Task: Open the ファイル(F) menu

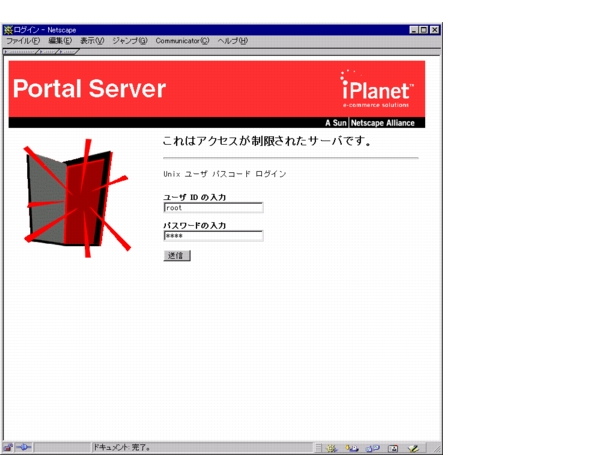Action: tap(23, 41)
